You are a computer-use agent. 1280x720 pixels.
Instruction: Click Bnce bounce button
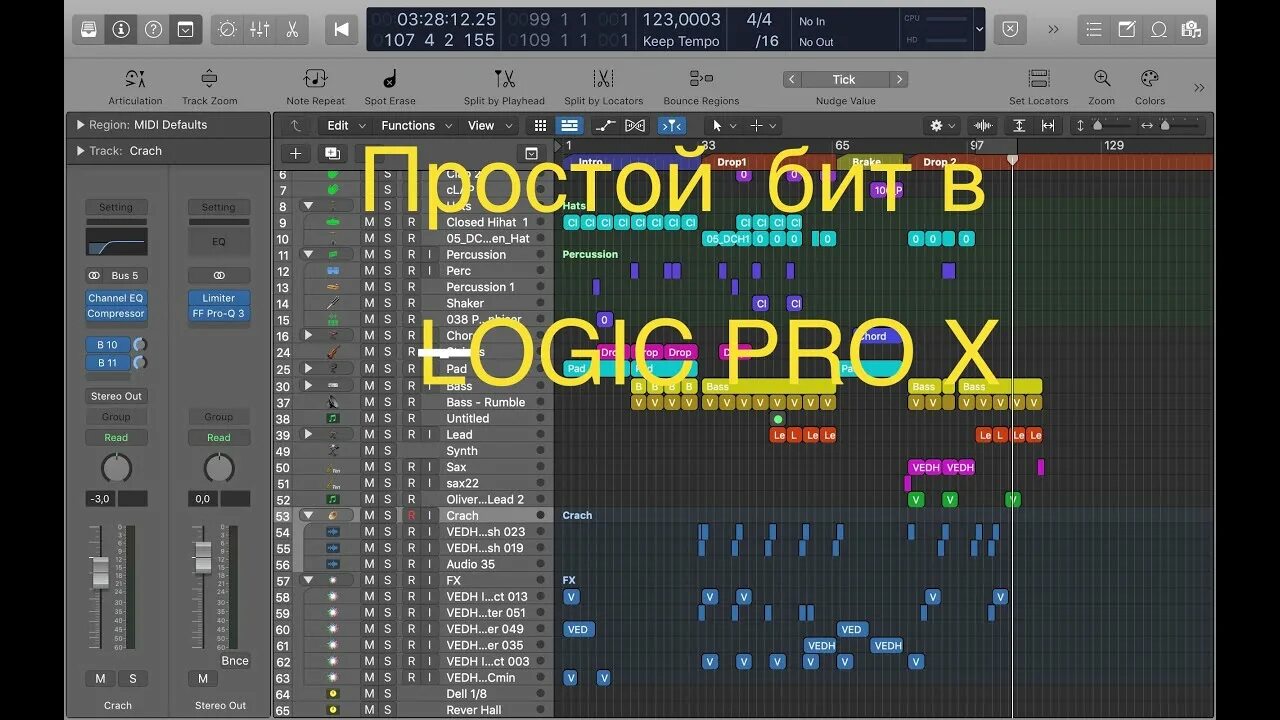coord(235,661)
